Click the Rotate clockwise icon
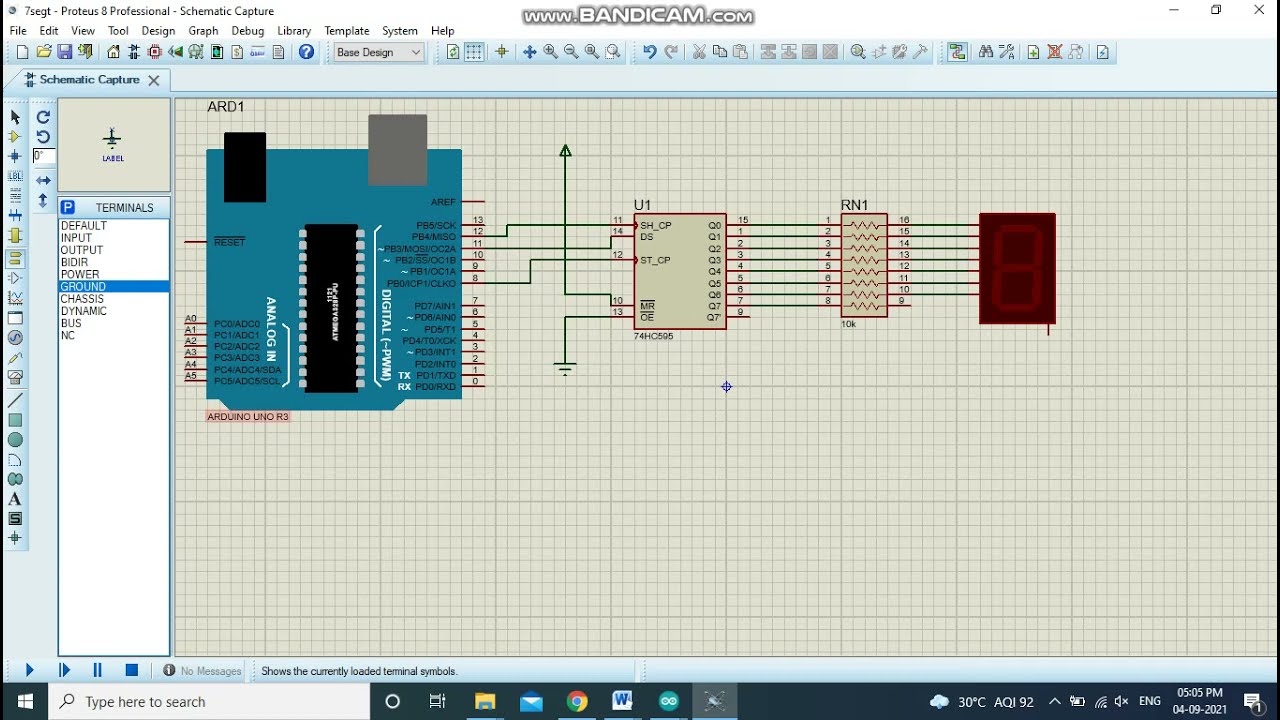Screen dimensions: 1280x720 (x=43, y=117)
